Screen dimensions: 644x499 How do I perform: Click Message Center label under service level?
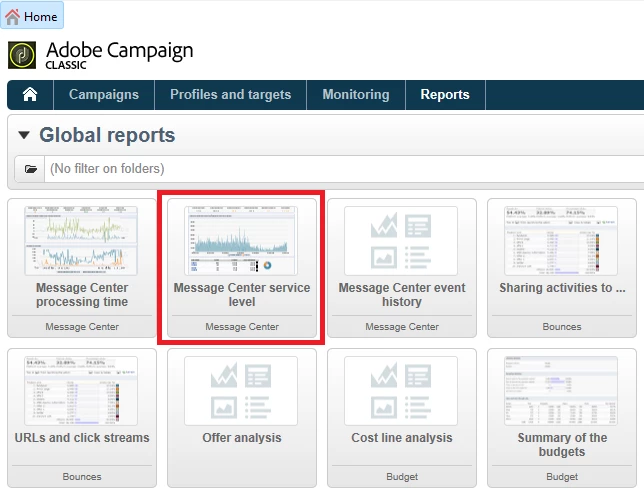242,327
